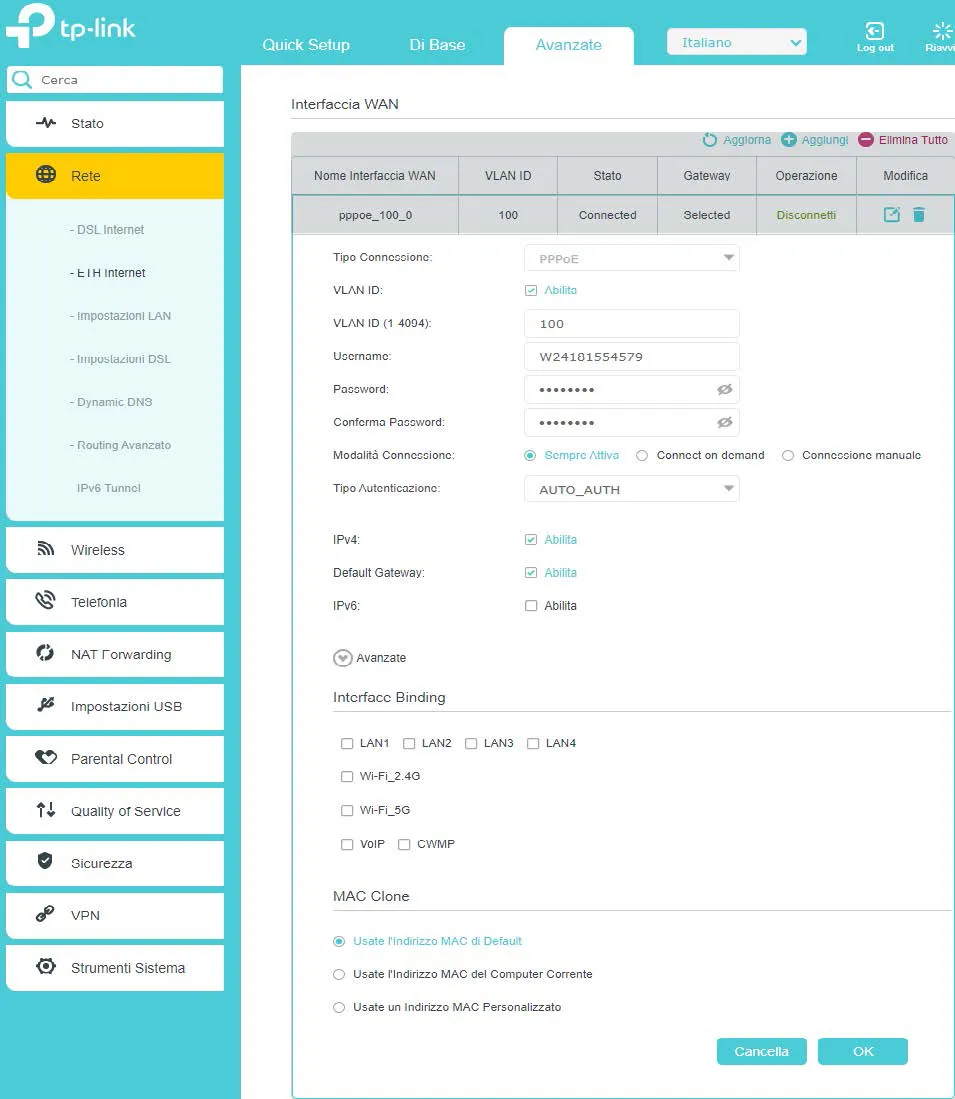Click the search magnifier icon
The width and height of the screenshot is (955, 1099).
point(22,79)
